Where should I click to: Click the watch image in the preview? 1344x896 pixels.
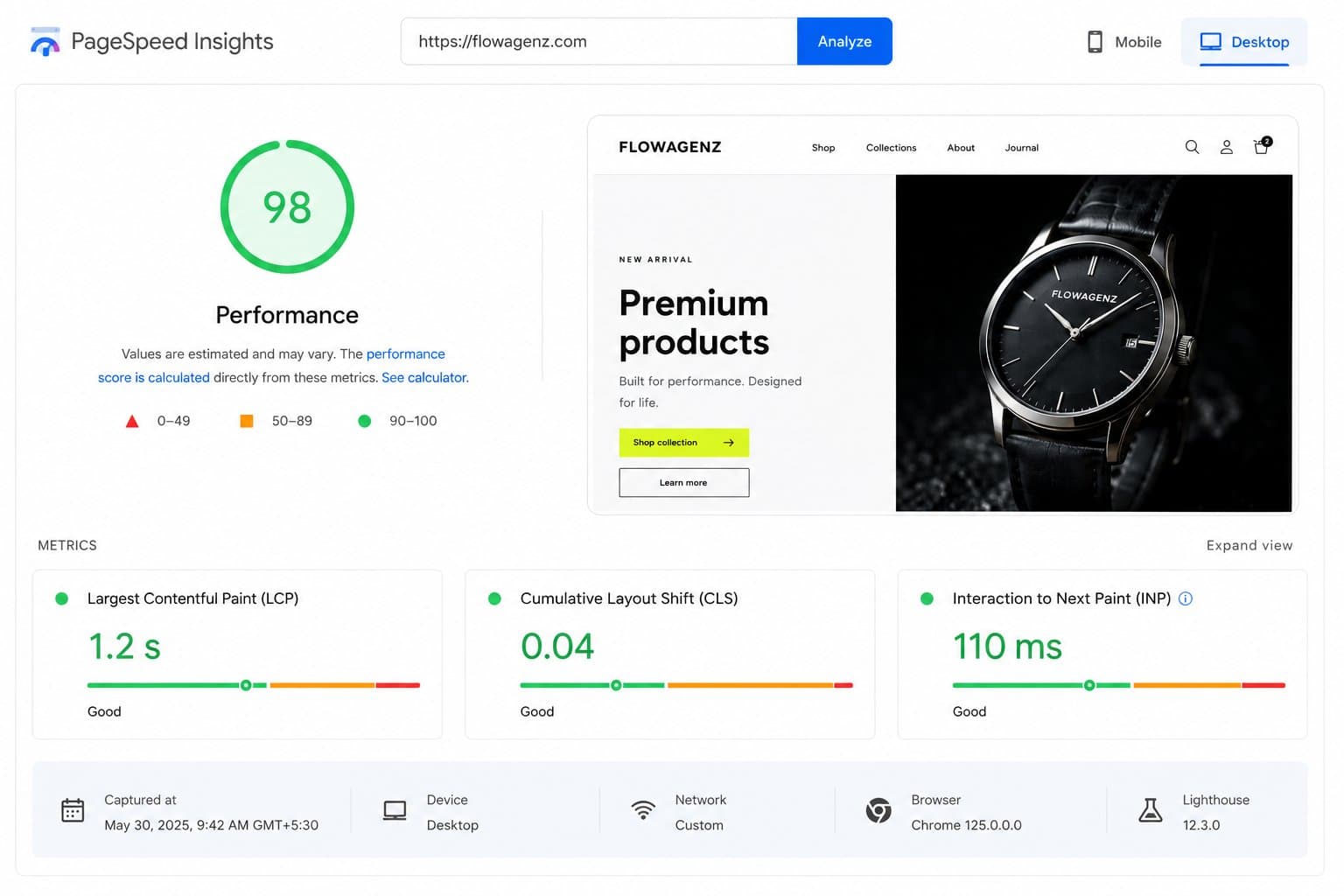click(x=1094, y=343)
